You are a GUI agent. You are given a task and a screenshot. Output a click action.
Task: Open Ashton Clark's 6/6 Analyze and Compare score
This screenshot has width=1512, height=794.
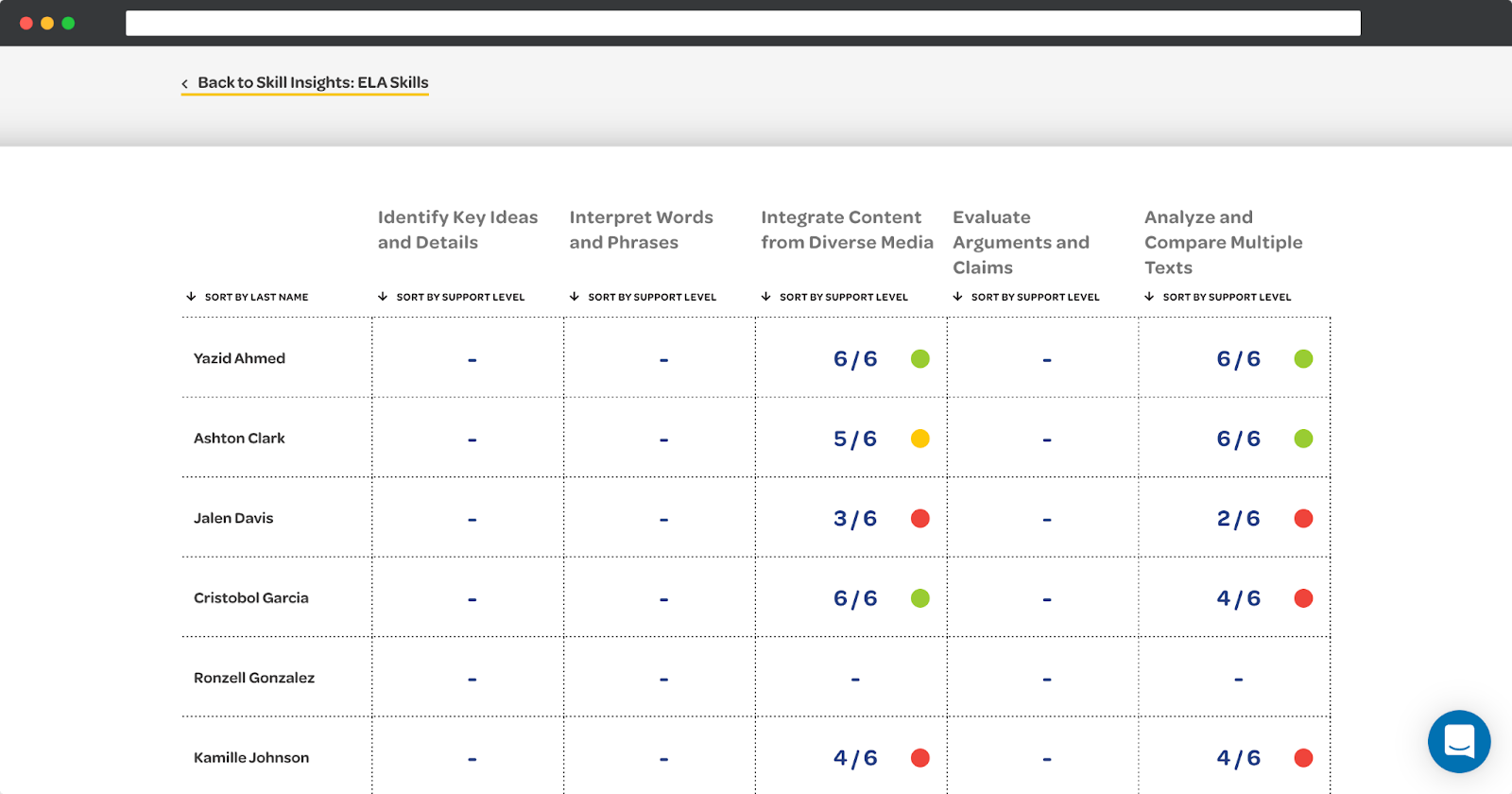(1238, 439)
